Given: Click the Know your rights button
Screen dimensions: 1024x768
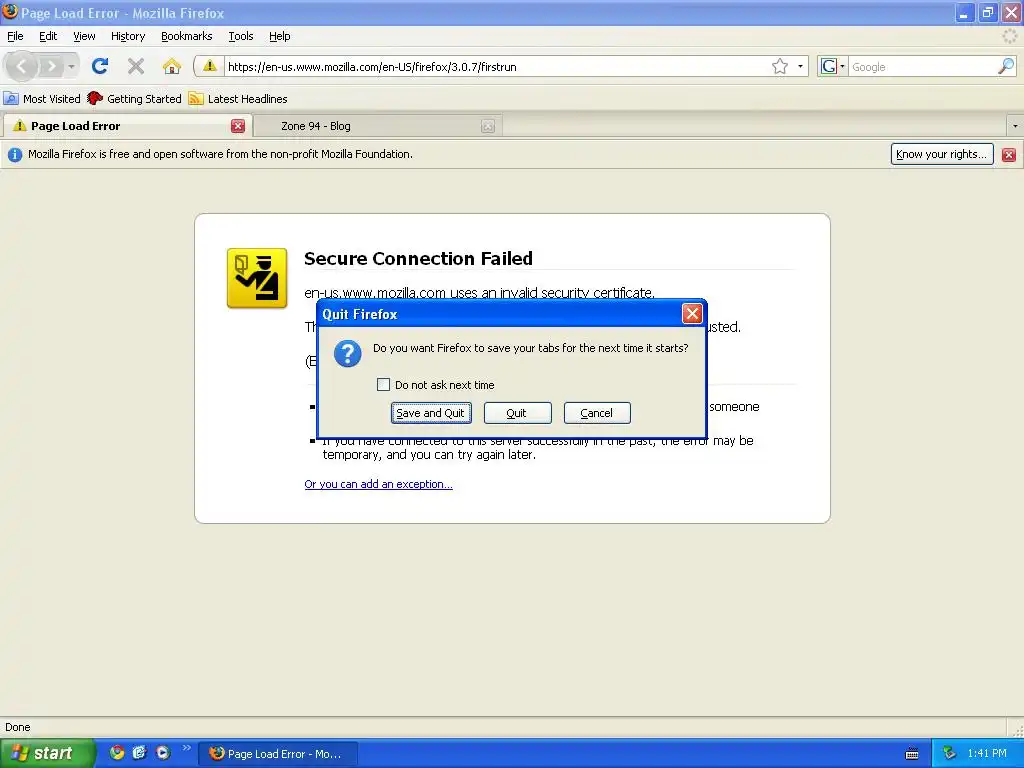Looking at the screenshot, I should coord(942,154).
